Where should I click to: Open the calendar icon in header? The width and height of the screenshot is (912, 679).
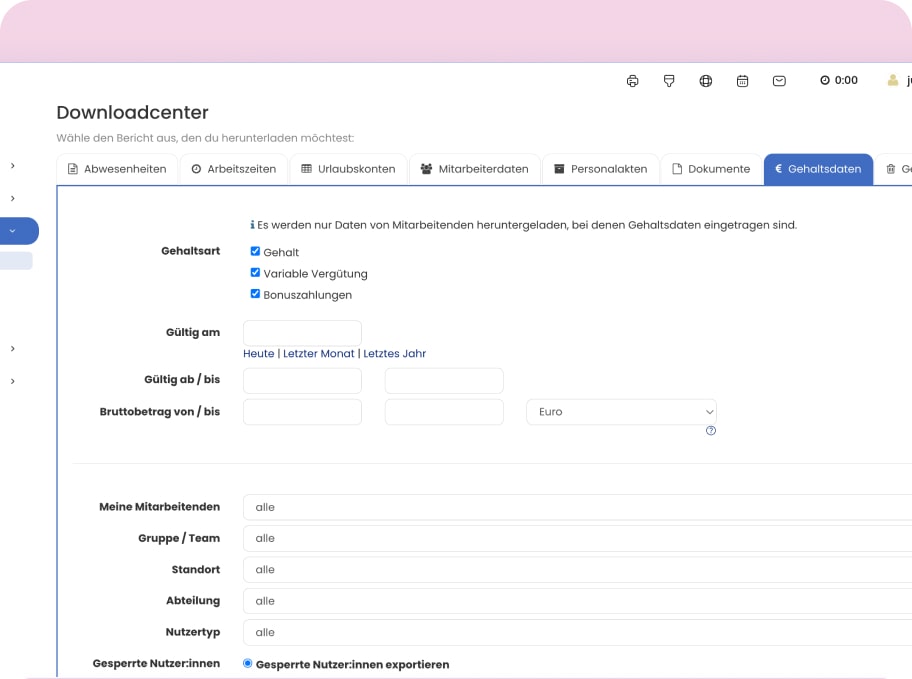click(x=742, y=81)
